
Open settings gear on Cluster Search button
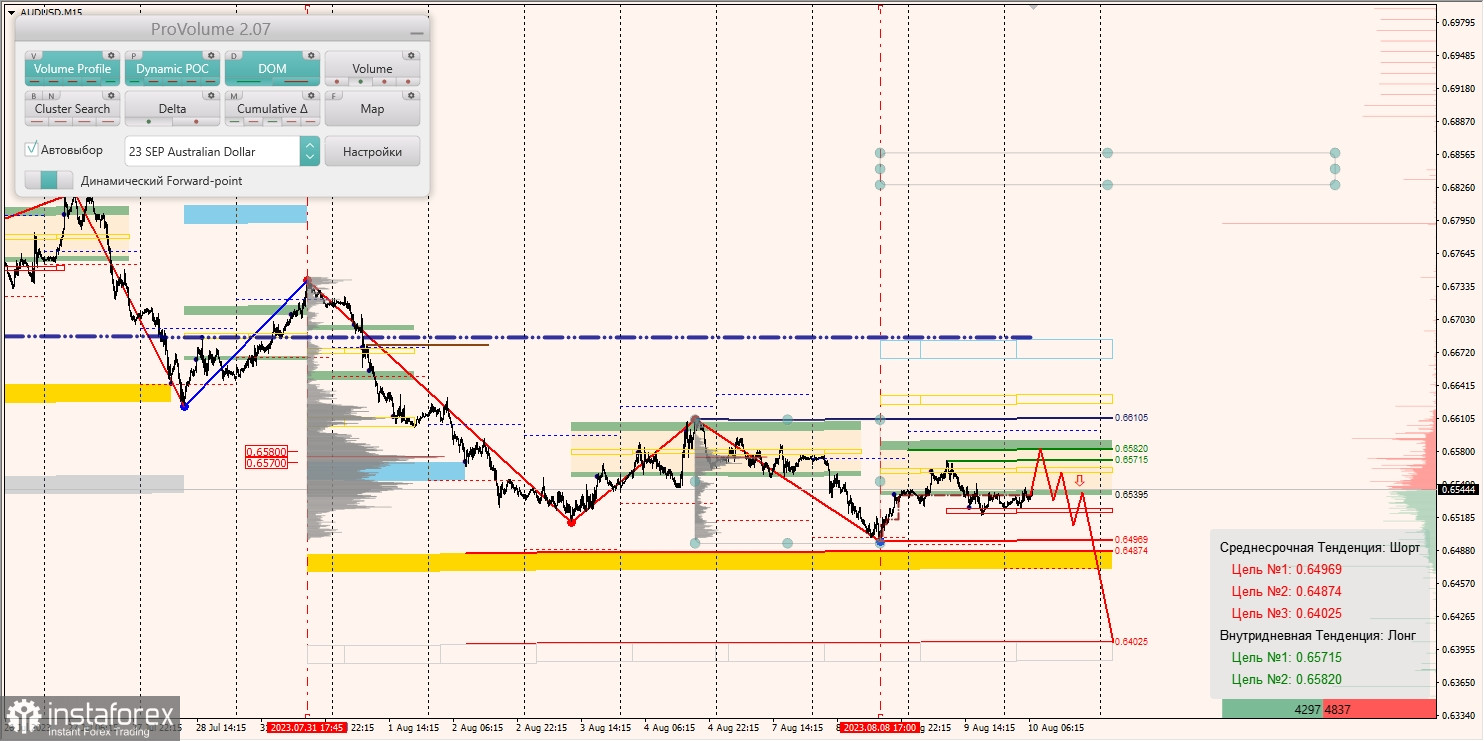110,95
